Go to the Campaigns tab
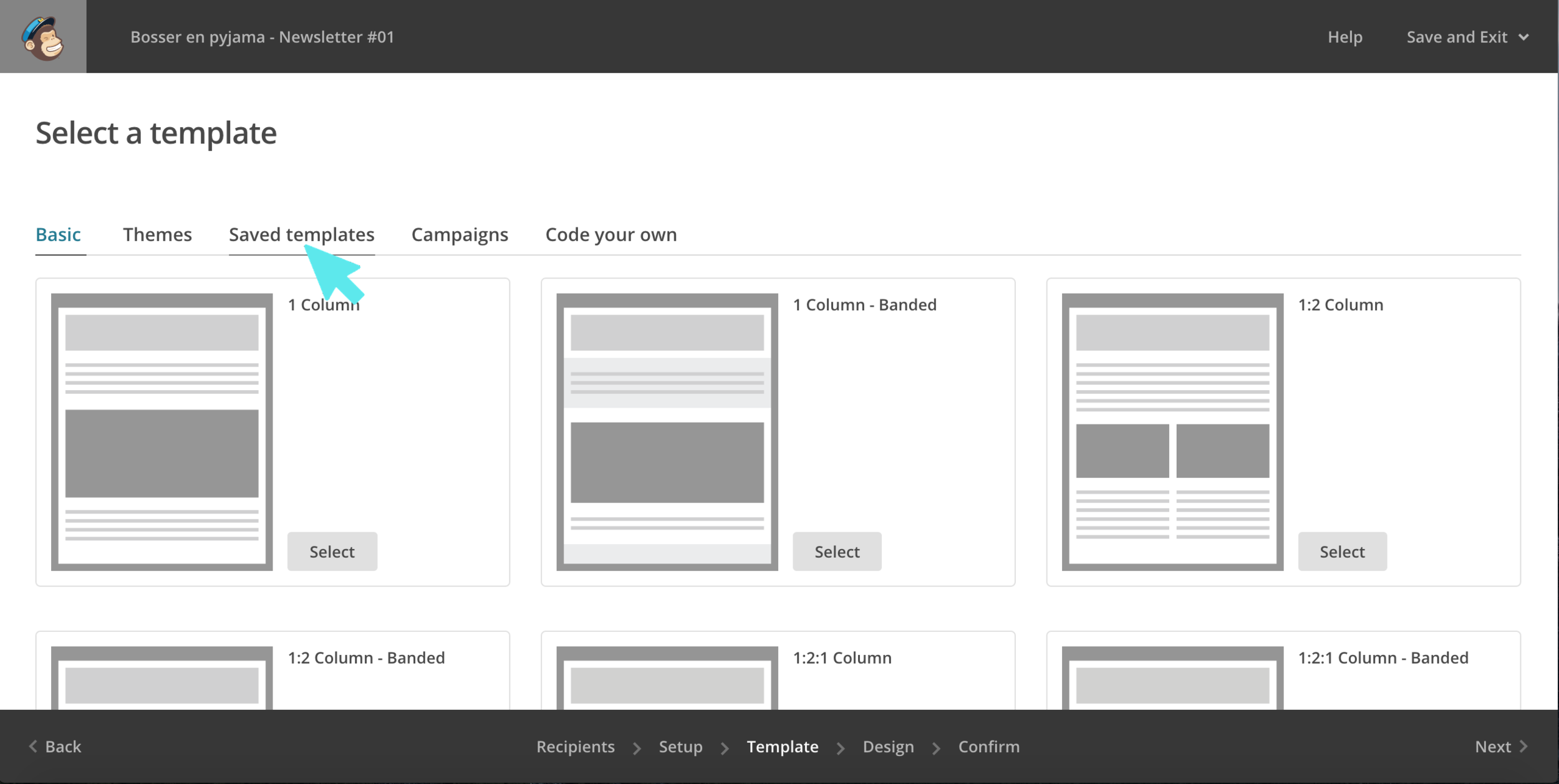 pyautogui.click(x=460, y=235)
